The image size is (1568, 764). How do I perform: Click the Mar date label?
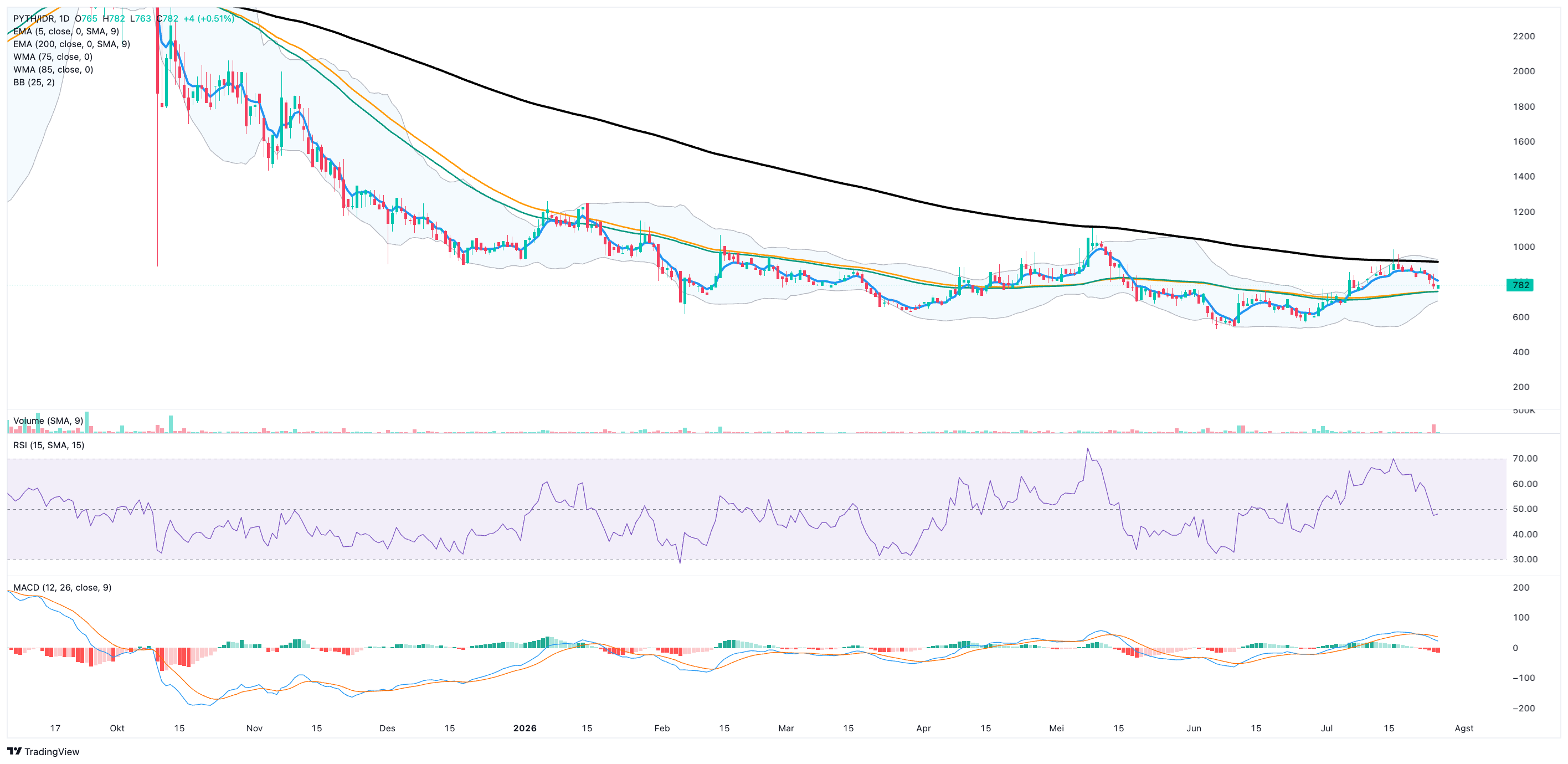[786, 729]
